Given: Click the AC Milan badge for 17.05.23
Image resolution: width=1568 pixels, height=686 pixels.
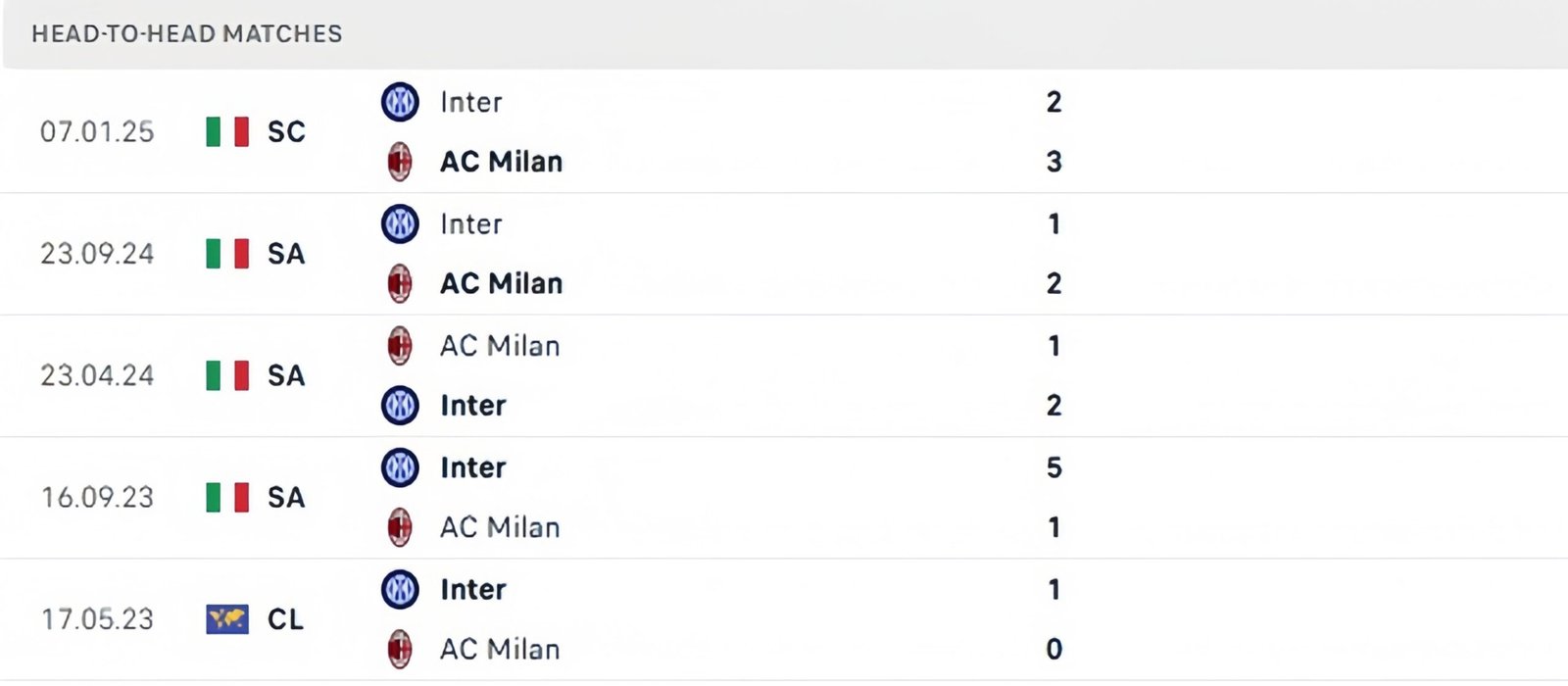Looking at the screenshot, I should [400, 649].
